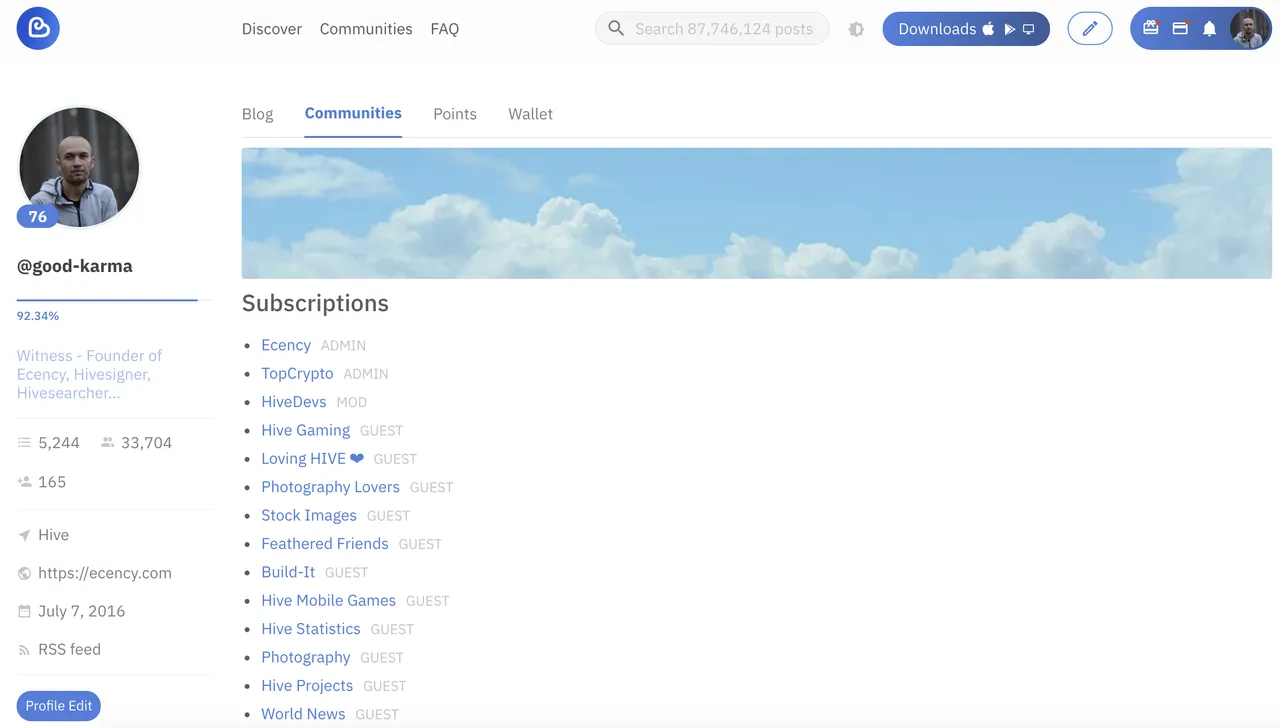Image resolution: width=1280 pixels, height=728 pixels.
Task: Click the following icon next to 165
Action: [x=25, y=482]
